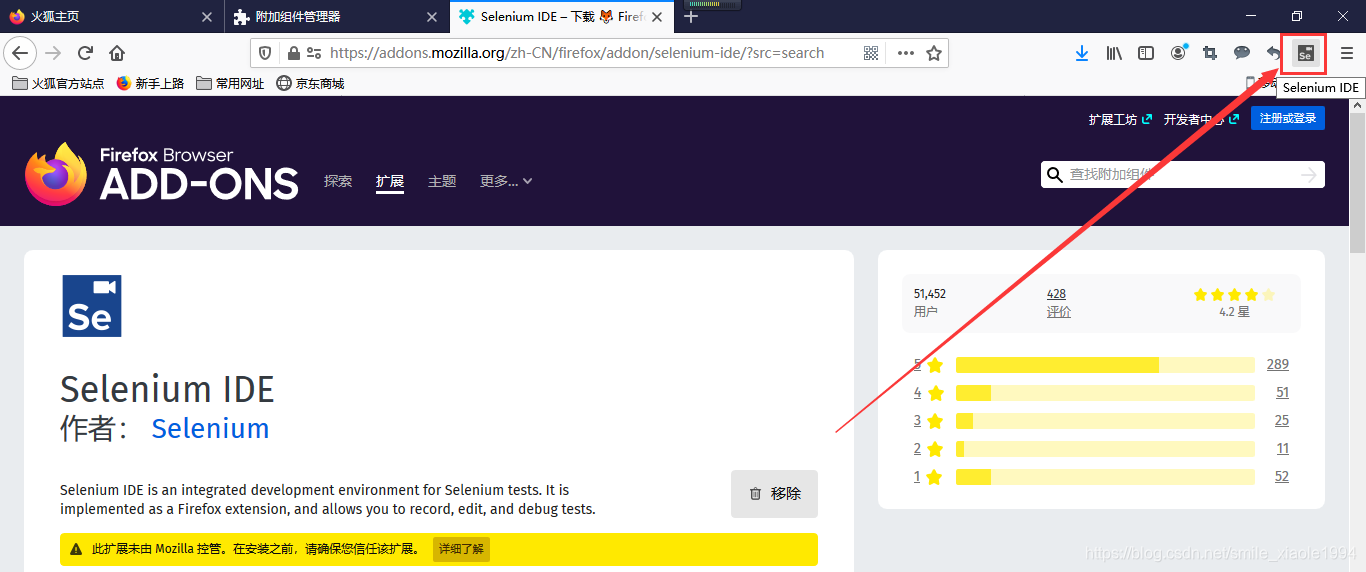Open the 京东商城 bookmark
1366x572 pixels.
click(311, 84)
